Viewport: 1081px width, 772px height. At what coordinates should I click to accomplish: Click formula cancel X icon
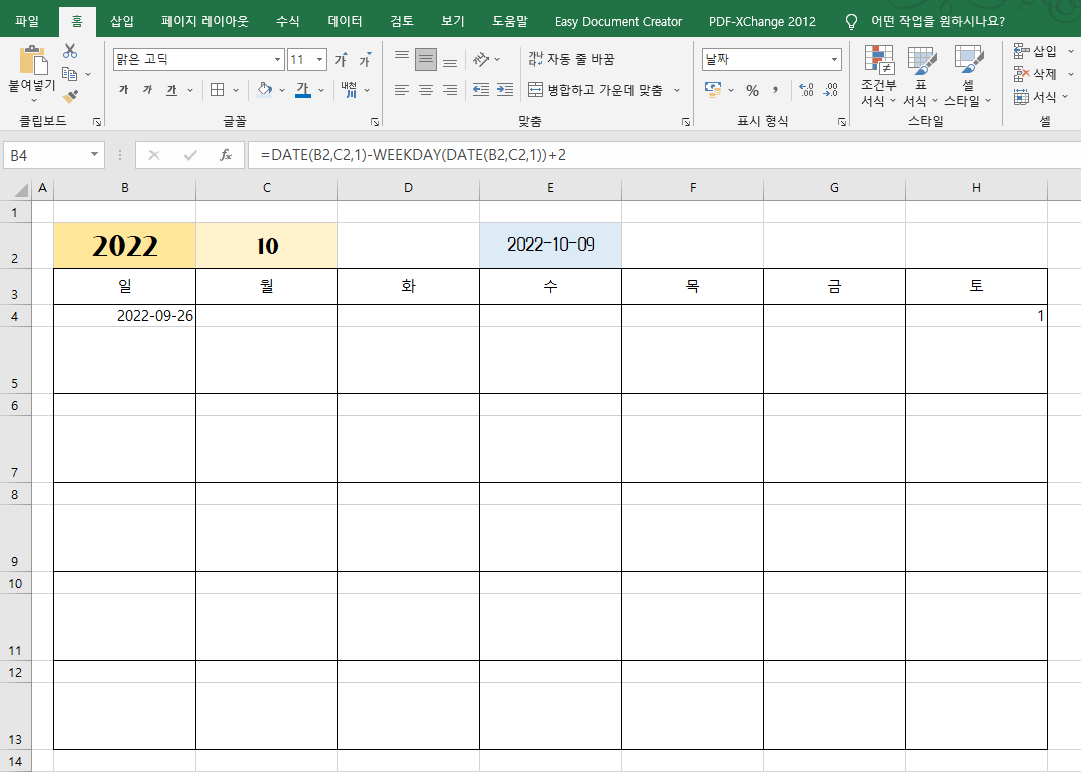pos(154,155)
